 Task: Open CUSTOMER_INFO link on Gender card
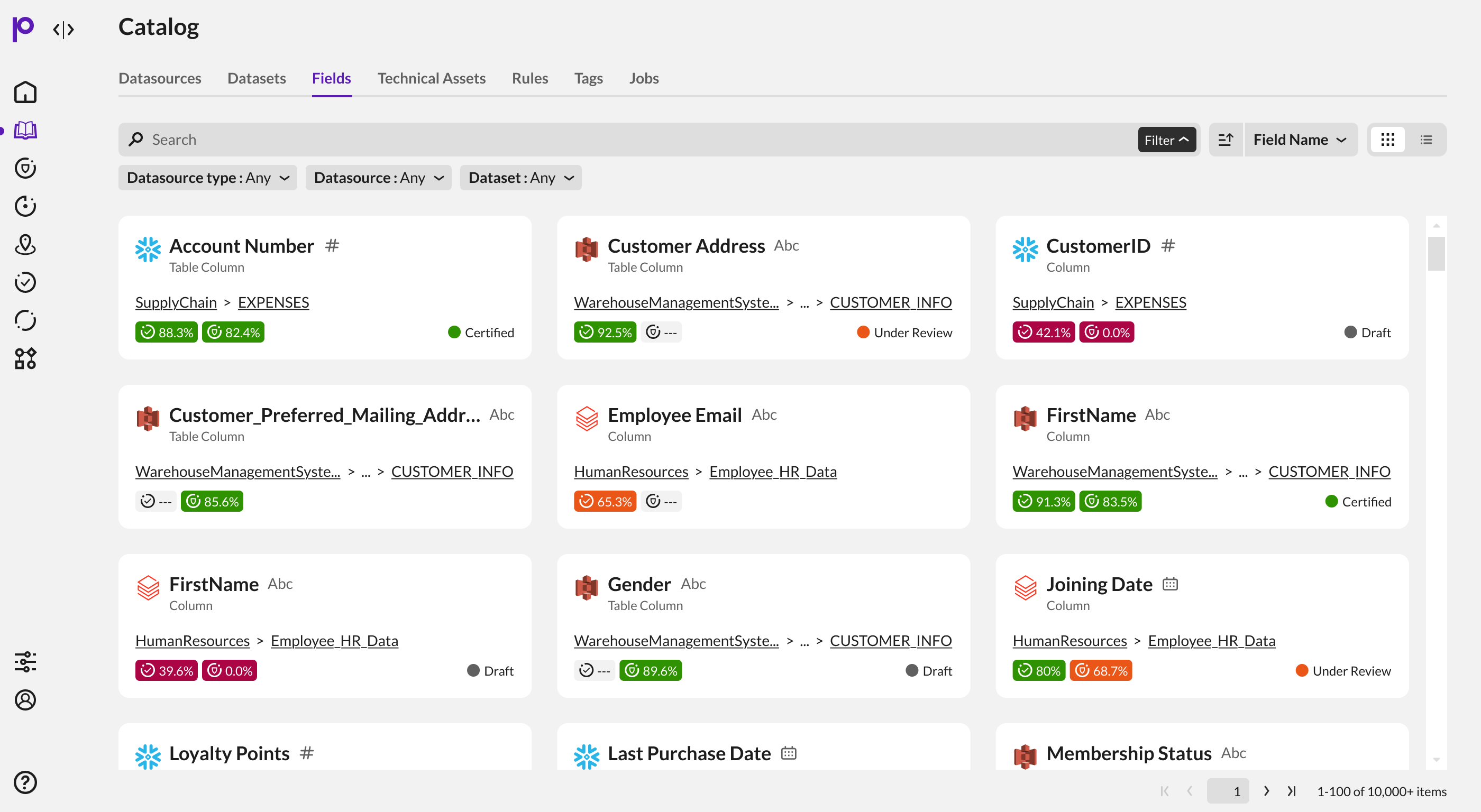click(891, 640)
